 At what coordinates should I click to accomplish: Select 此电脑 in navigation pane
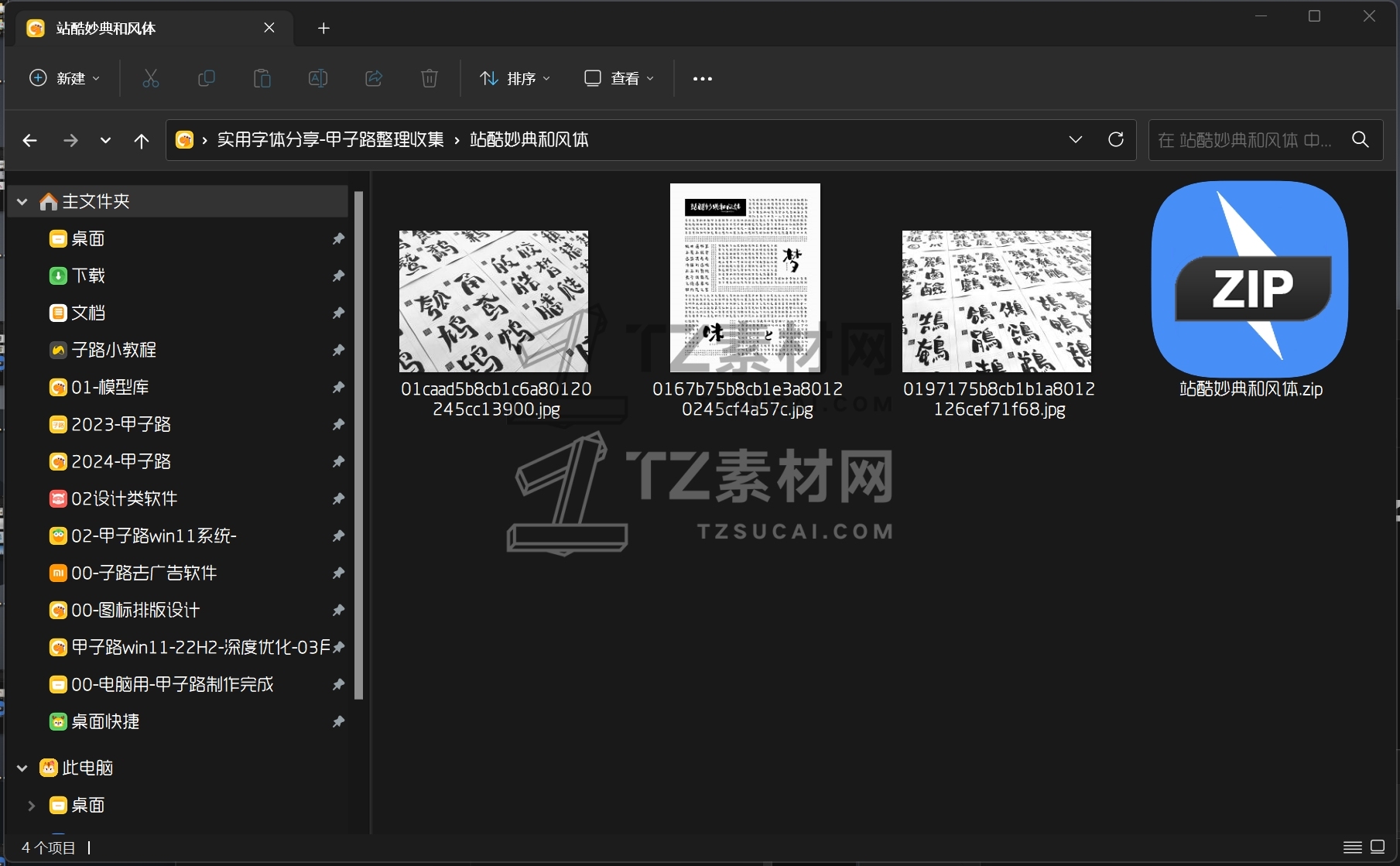(87, 768)
